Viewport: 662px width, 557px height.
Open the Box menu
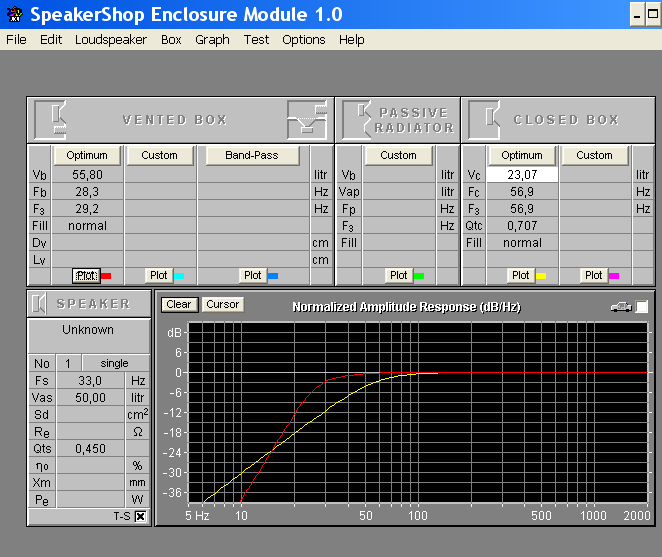(171, 40)
